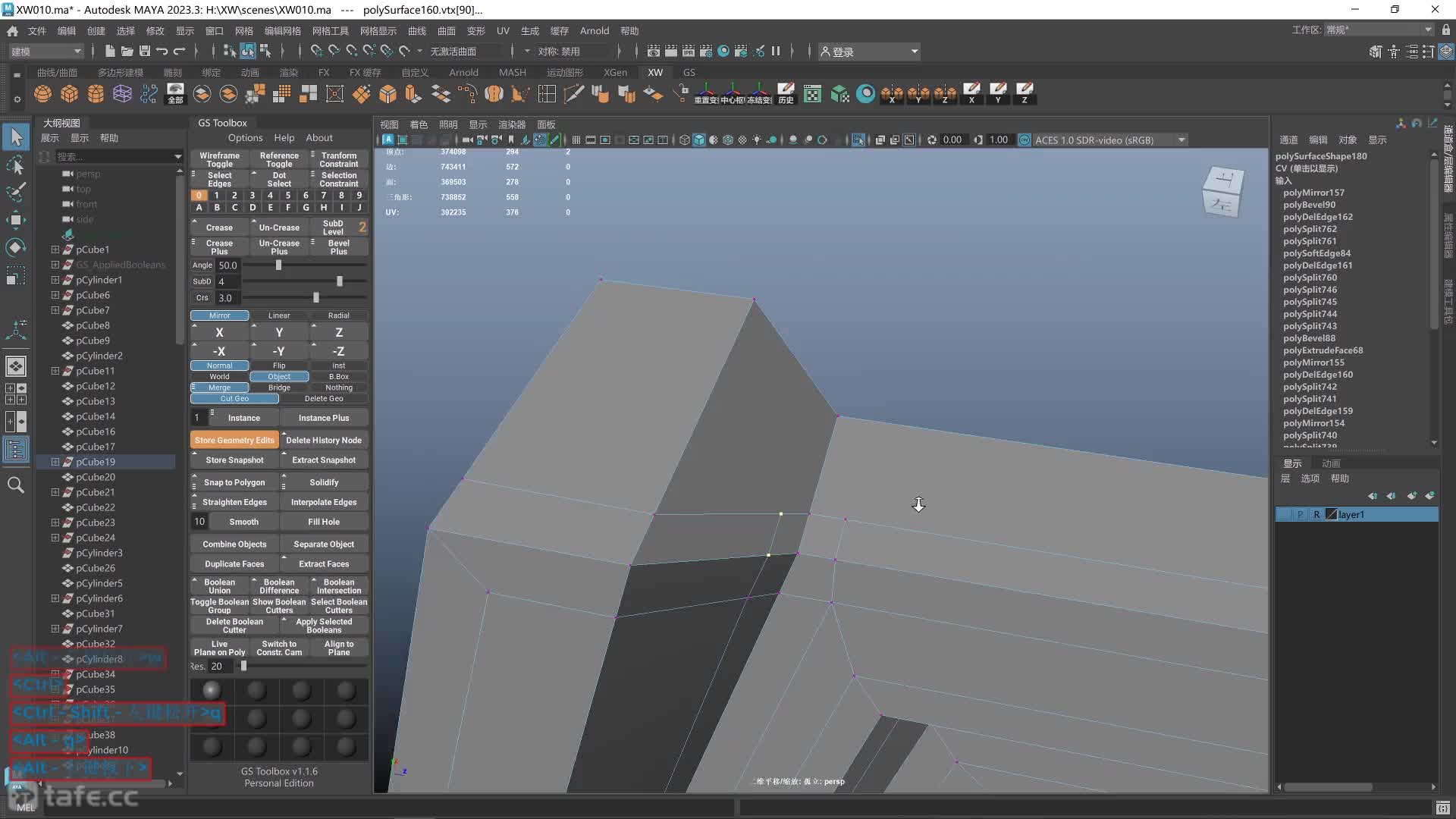Switch to the 多边形建模 shelf tab
The width and height of the screenshot is (1456, 819).
pos(121,72)
